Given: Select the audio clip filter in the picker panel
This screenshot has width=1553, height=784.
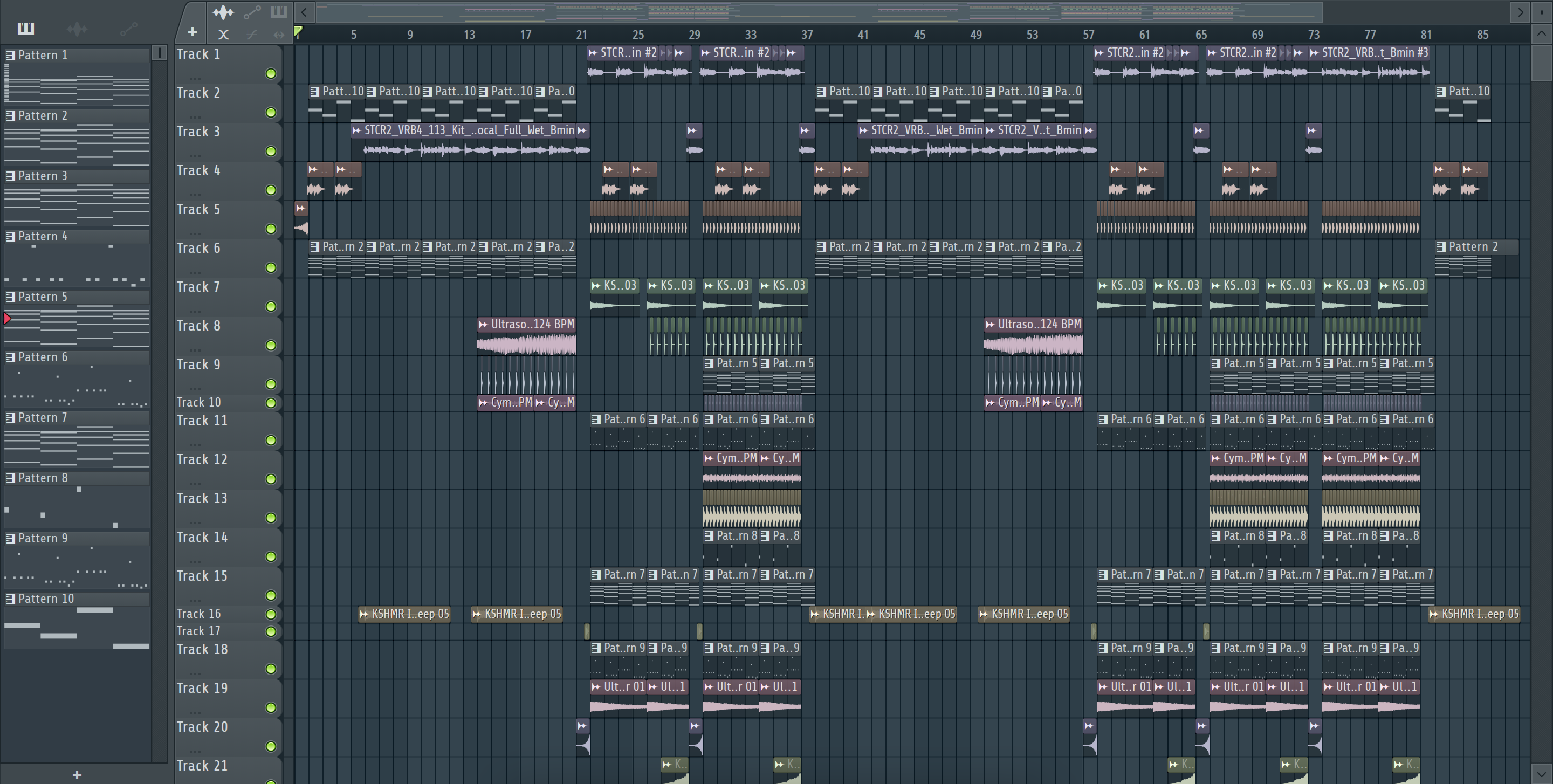Looking at the screenshot, I should click(x=77, y=29).
